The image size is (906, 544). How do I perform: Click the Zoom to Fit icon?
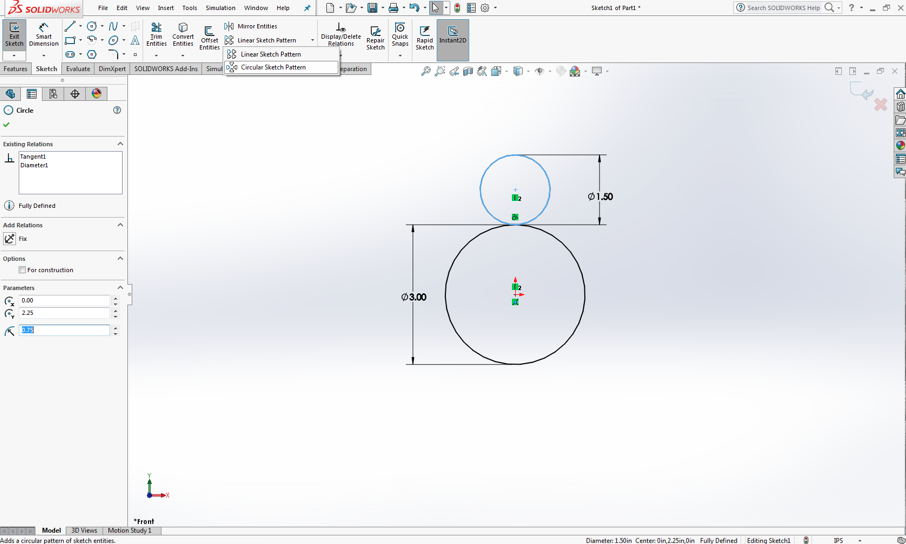426,71
